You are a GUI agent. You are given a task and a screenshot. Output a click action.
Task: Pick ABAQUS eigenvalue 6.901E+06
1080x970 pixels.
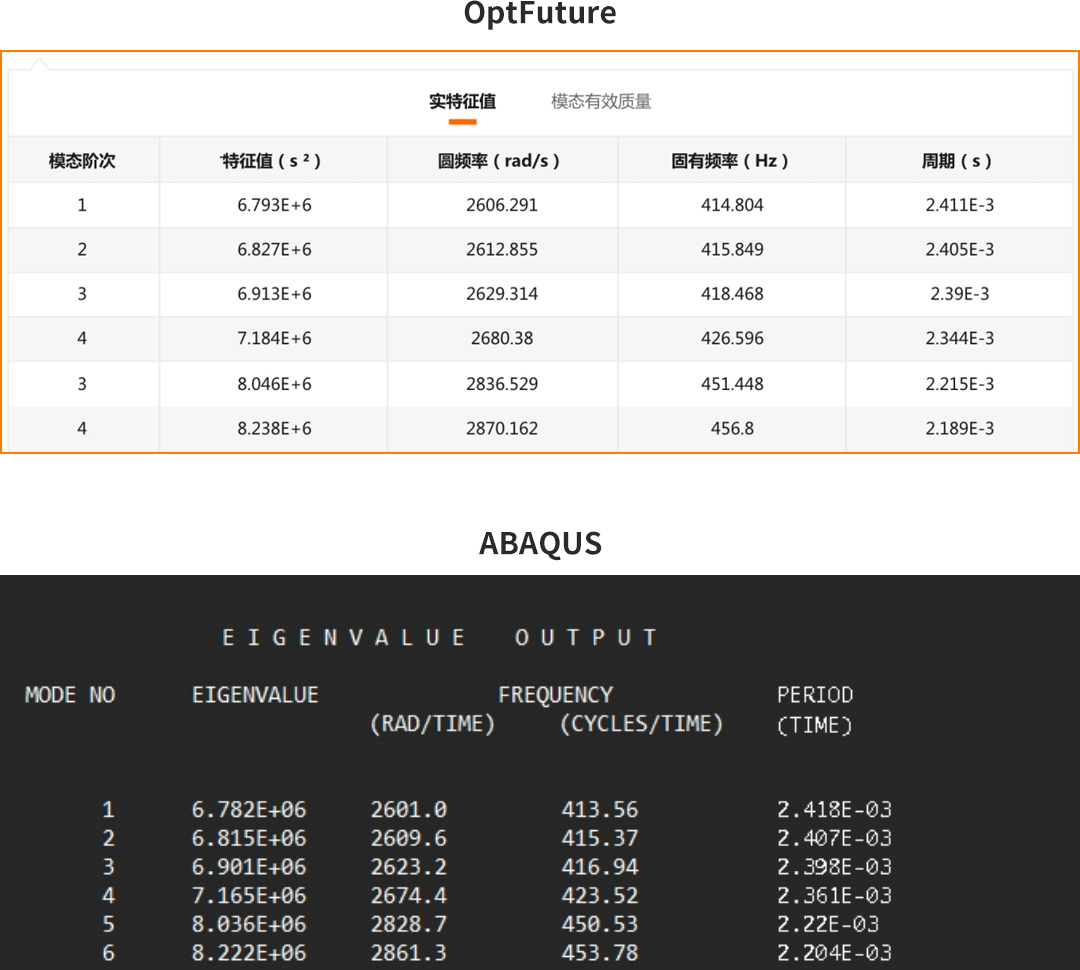(249, 867)
